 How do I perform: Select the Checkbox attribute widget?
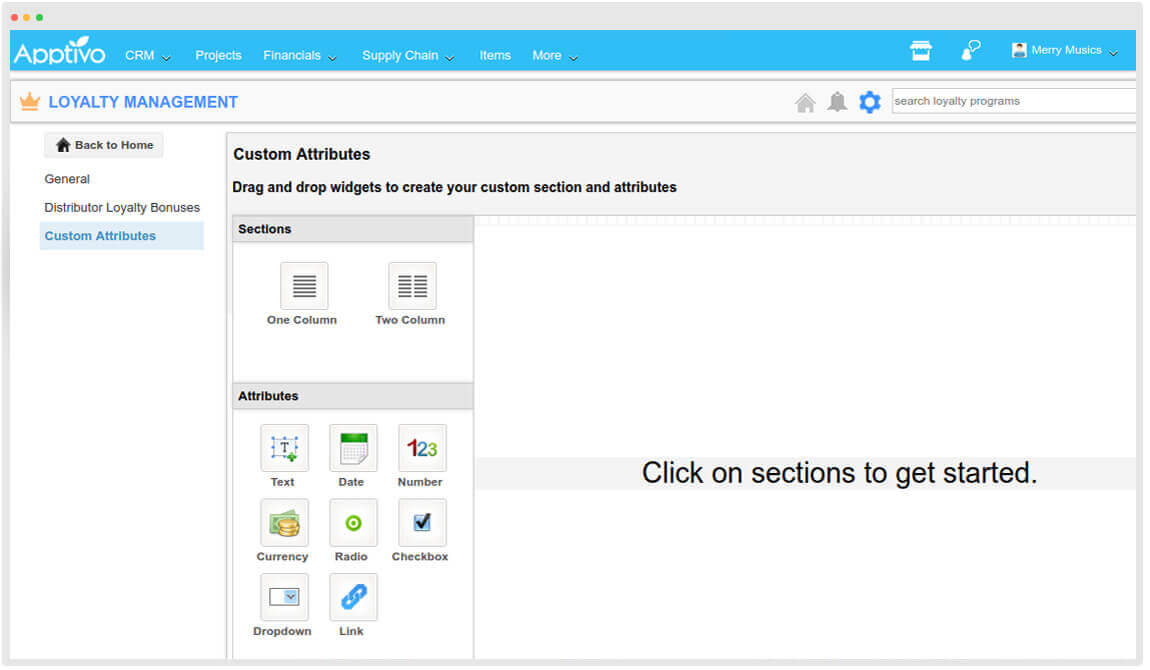[422, 523]
